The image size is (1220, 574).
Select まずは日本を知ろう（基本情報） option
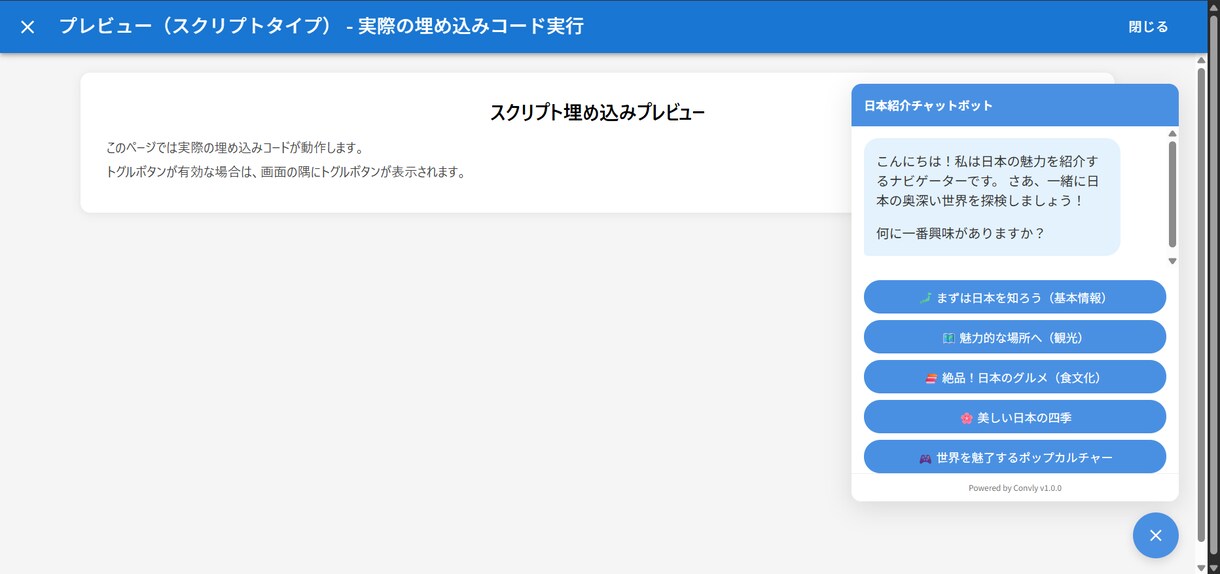click(1015, 297)
